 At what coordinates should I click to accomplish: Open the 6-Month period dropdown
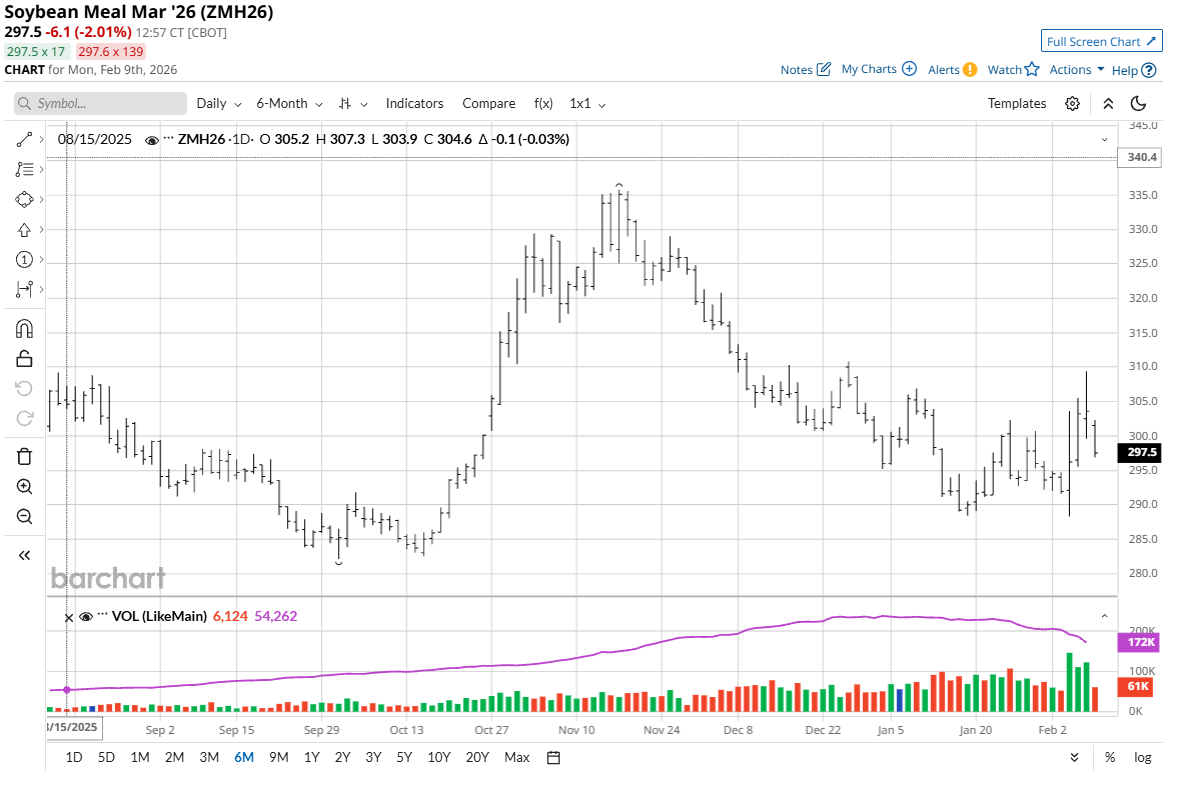coord(289,104)
